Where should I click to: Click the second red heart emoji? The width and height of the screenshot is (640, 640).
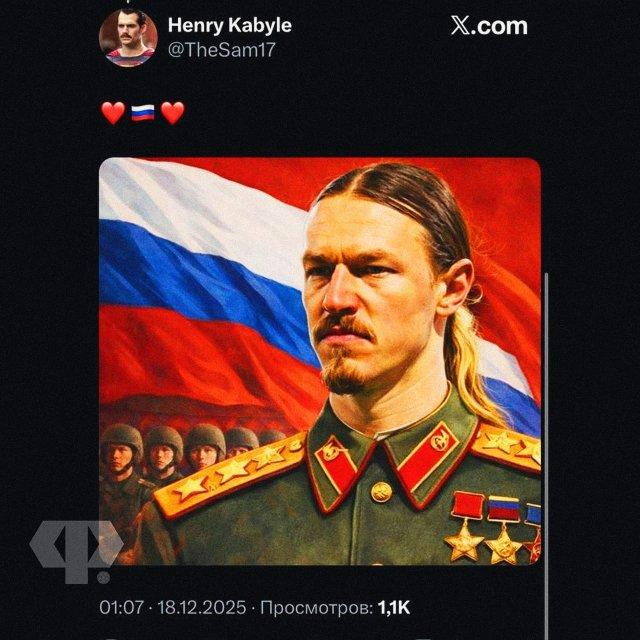pos(173,113)
